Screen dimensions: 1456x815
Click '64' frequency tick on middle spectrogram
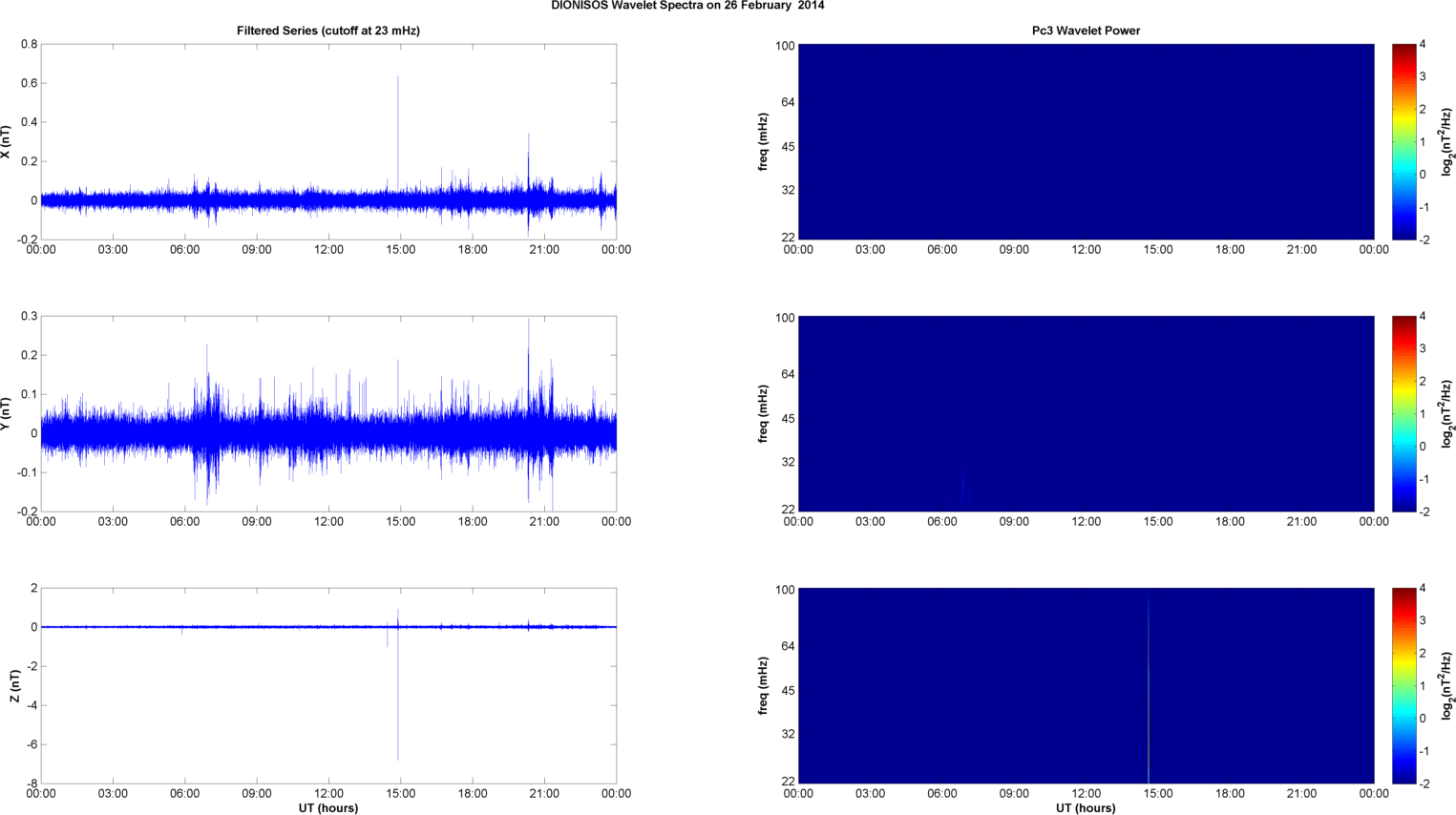pos(788,375)
